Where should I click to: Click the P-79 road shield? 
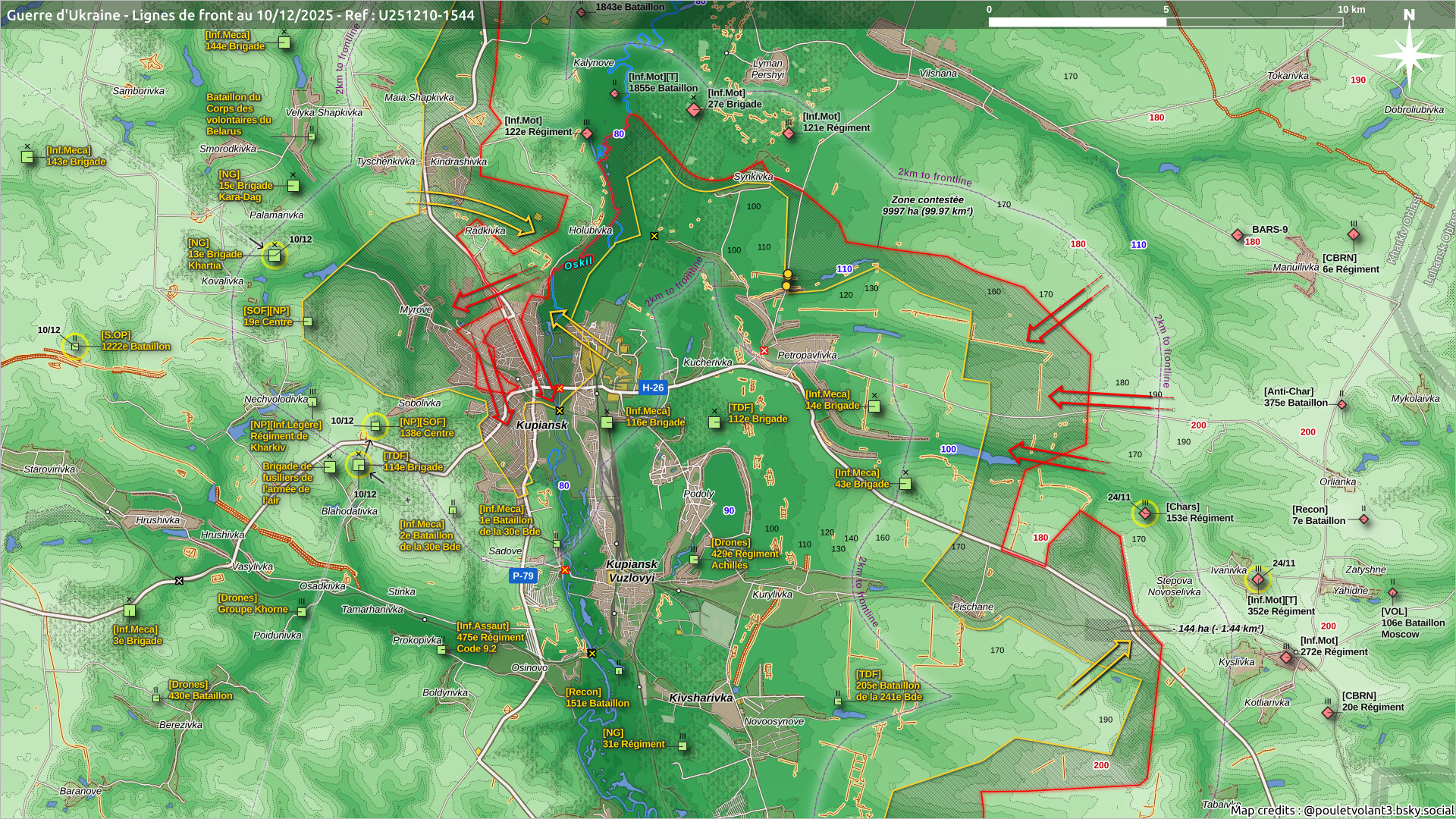click(523, 576)
